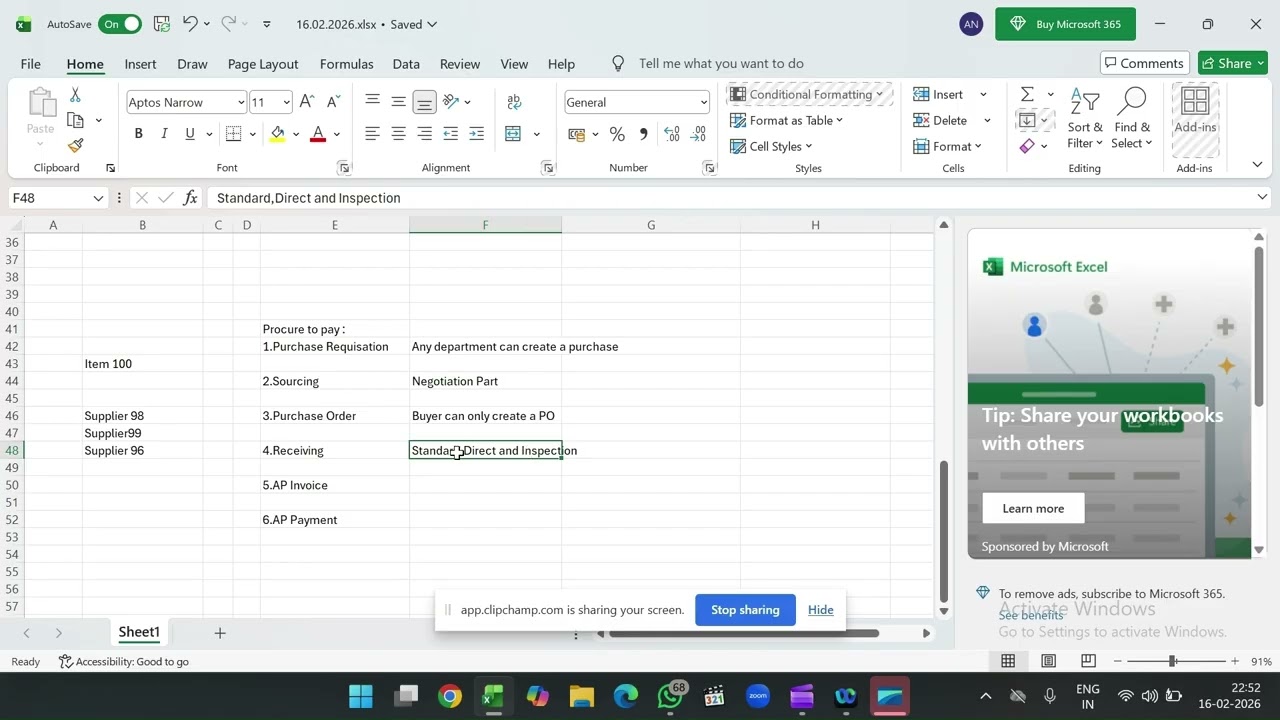Click the Undo arrow icon
1280x720 pixels.
(190, 23)
